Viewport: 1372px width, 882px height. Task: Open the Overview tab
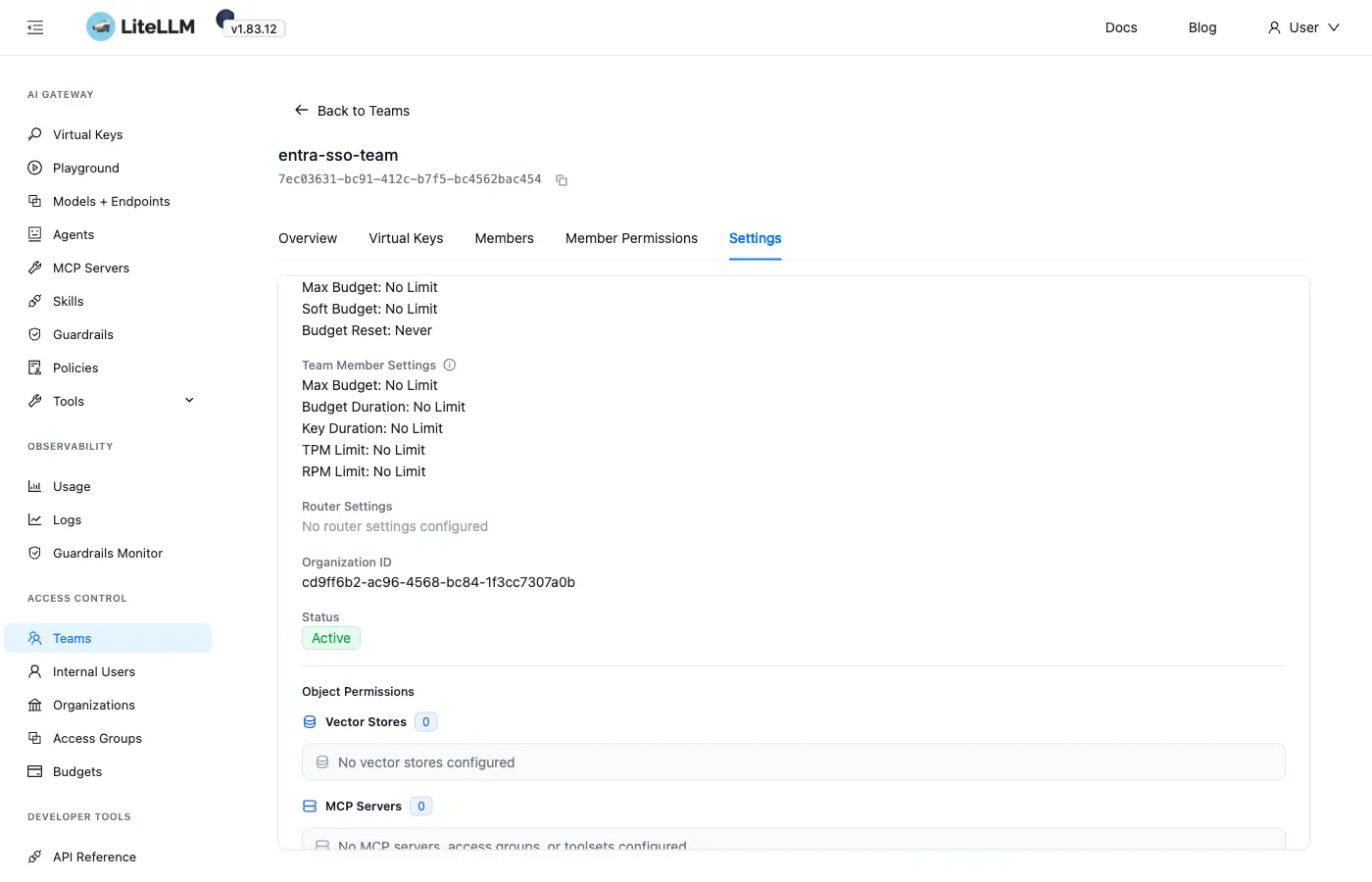(308, 238)
